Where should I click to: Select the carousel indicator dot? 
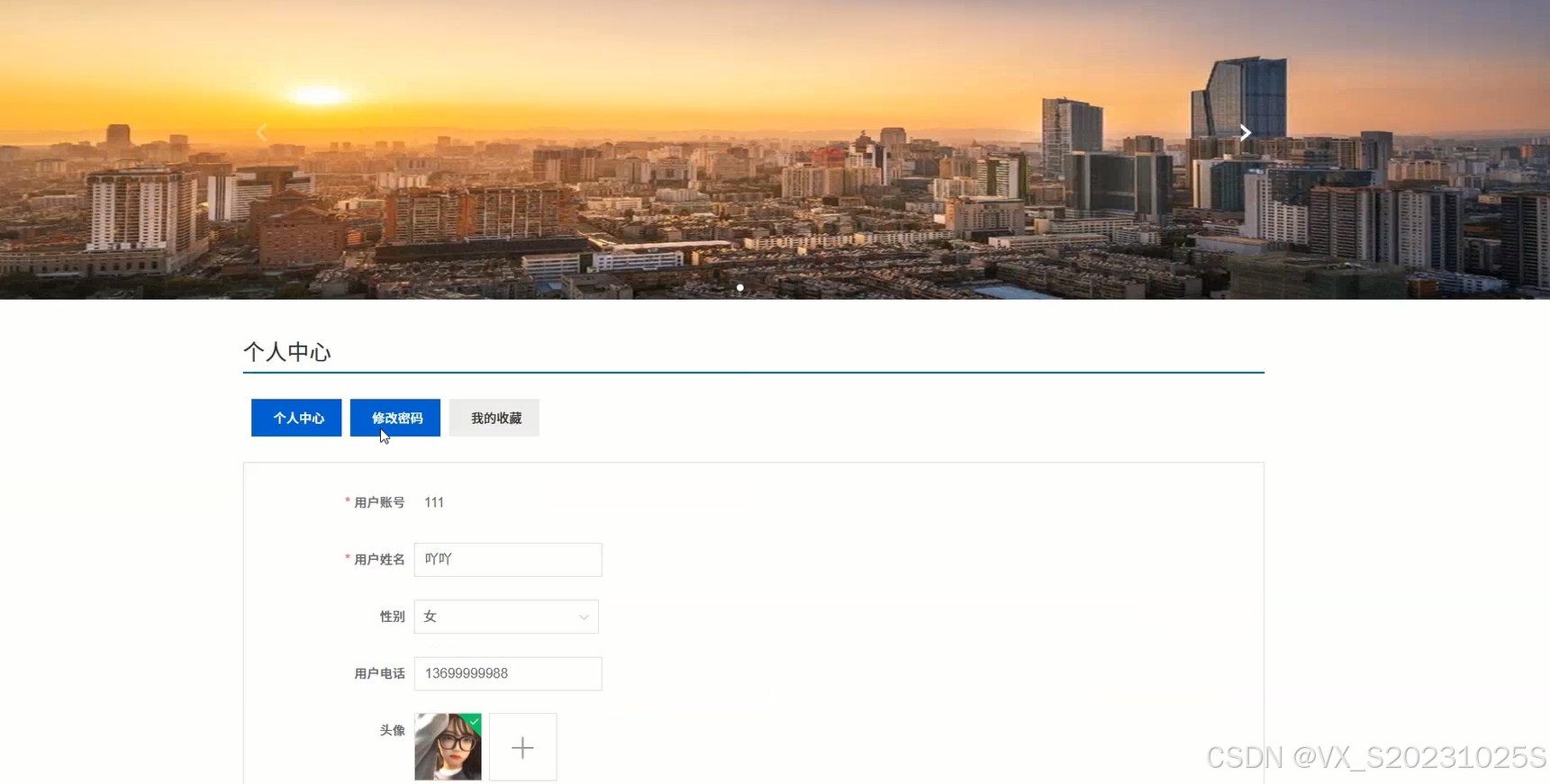tap(740, 288)
